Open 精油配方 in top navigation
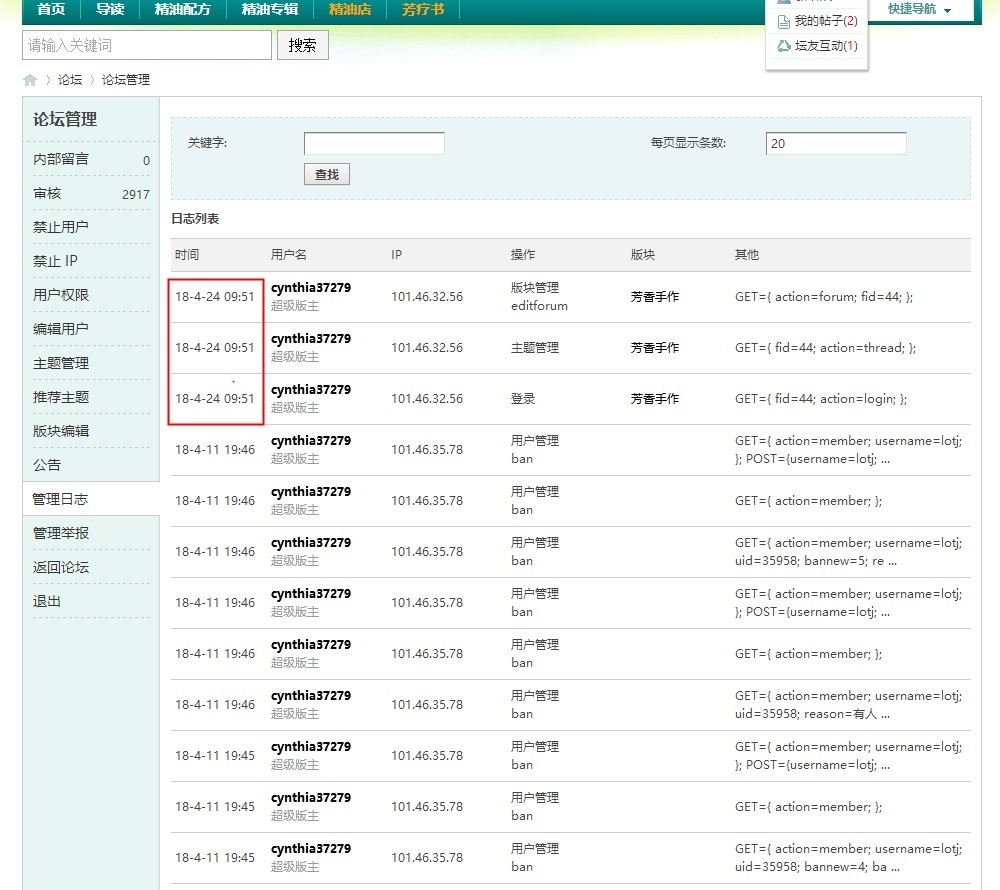 pyautogui.click(x=182, y=9)
